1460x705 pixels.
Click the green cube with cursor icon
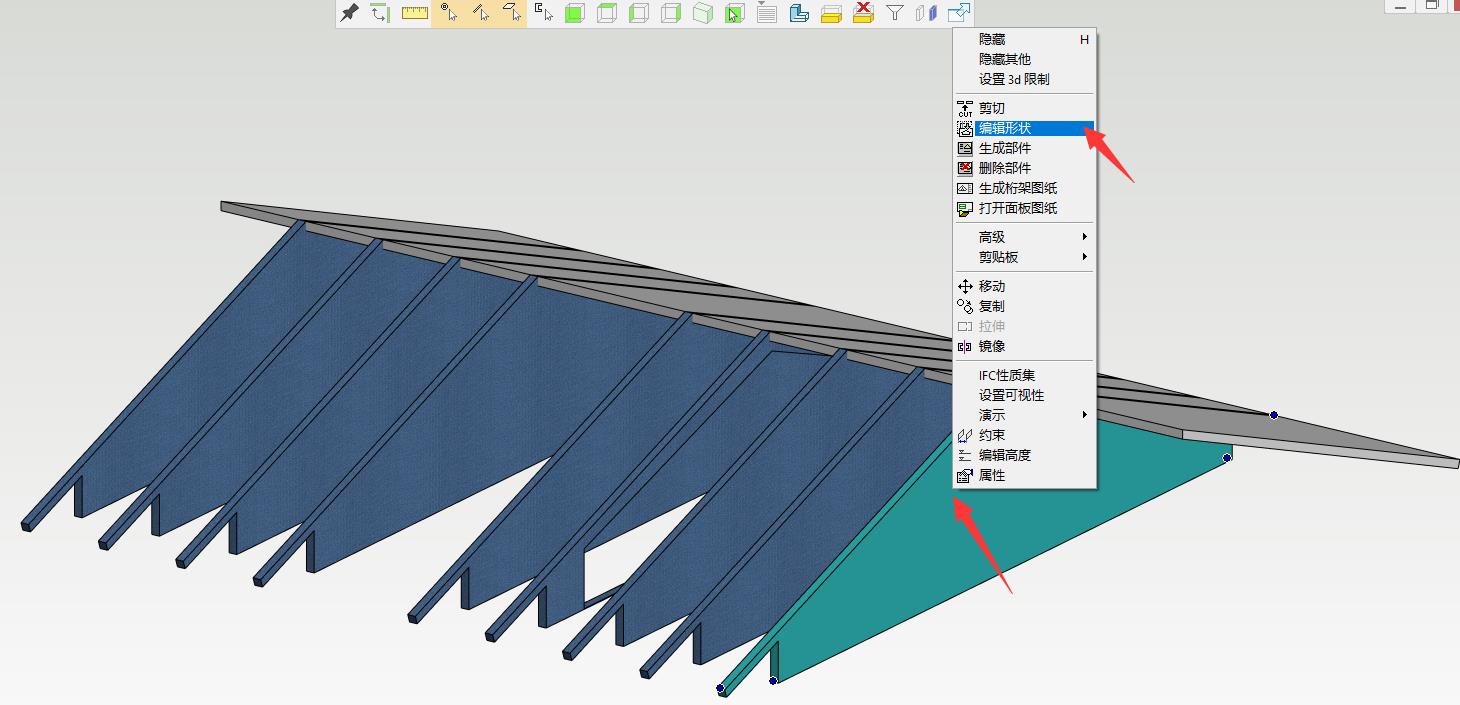point(735,13)
